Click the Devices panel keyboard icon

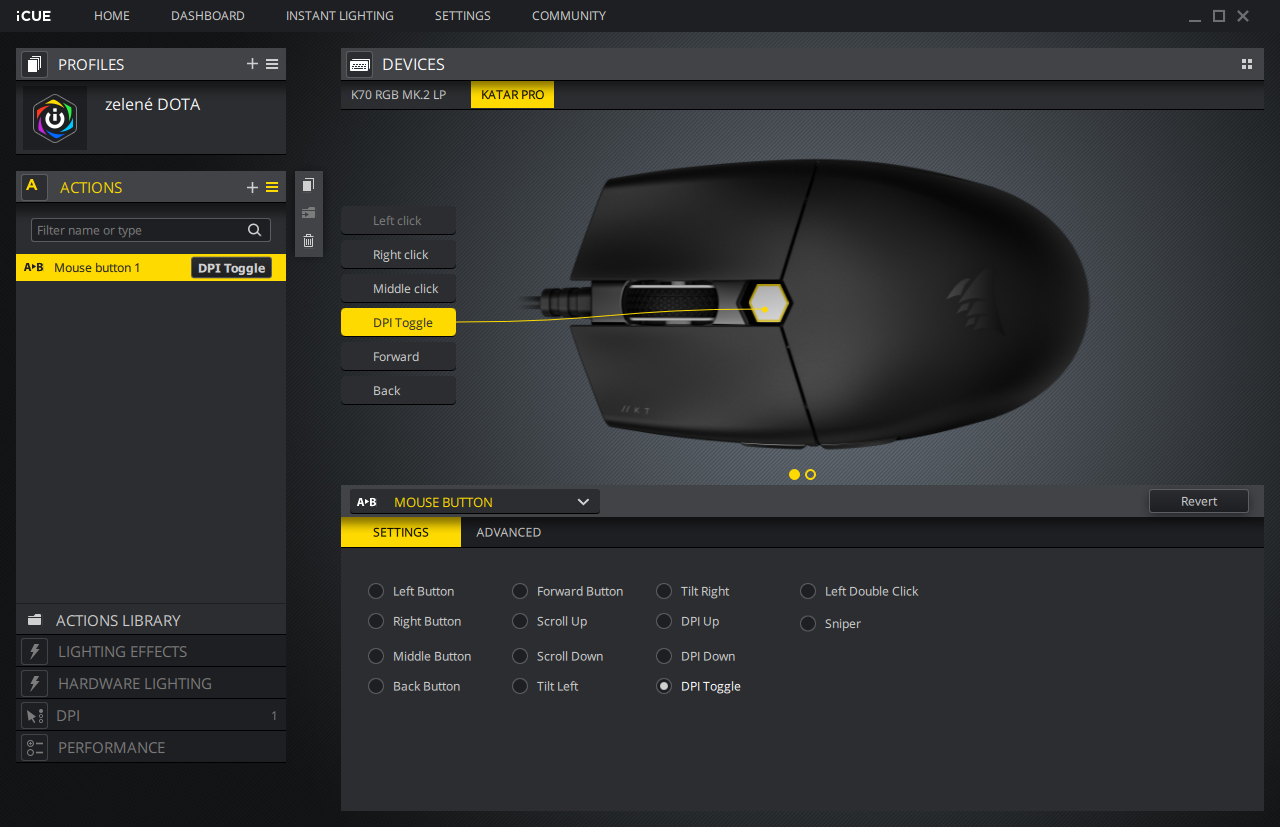(x=360, y=64)
